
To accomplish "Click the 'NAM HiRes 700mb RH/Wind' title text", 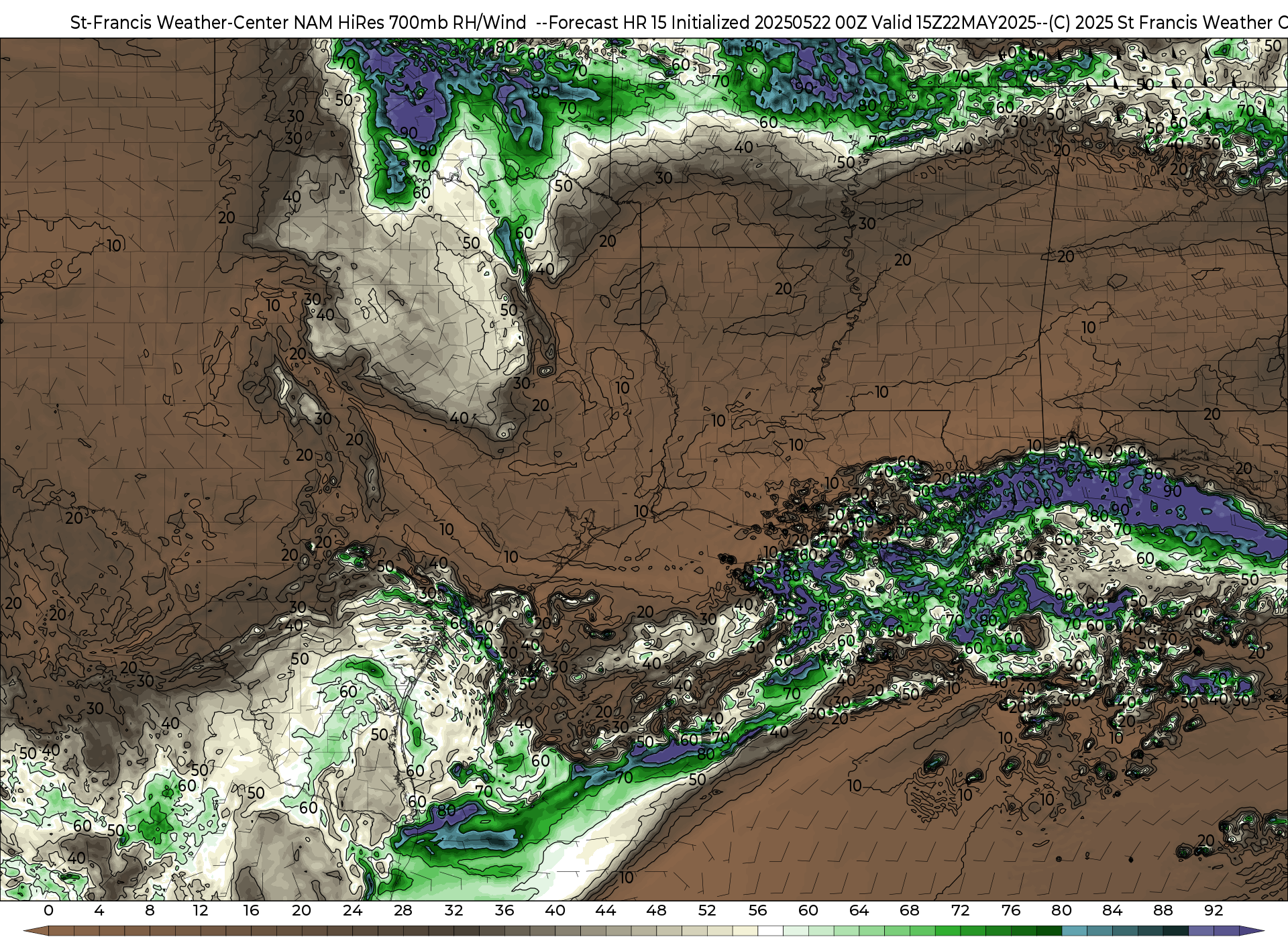I will 410,22.
